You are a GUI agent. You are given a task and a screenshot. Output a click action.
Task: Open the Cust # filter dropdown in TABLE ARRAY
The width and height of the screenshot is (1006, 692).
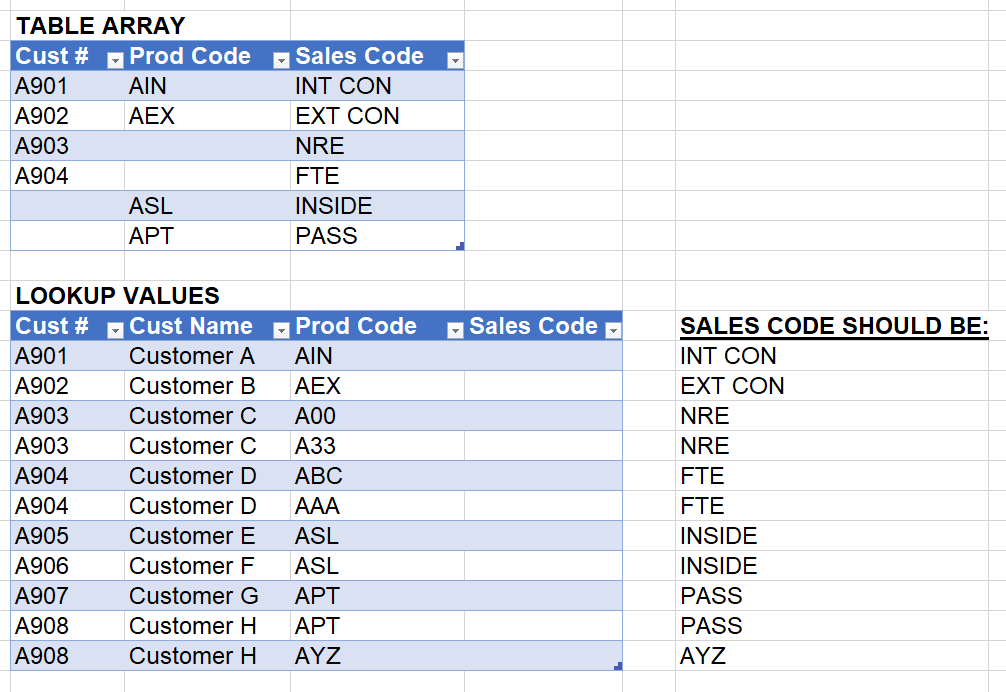tap(115, 60)
